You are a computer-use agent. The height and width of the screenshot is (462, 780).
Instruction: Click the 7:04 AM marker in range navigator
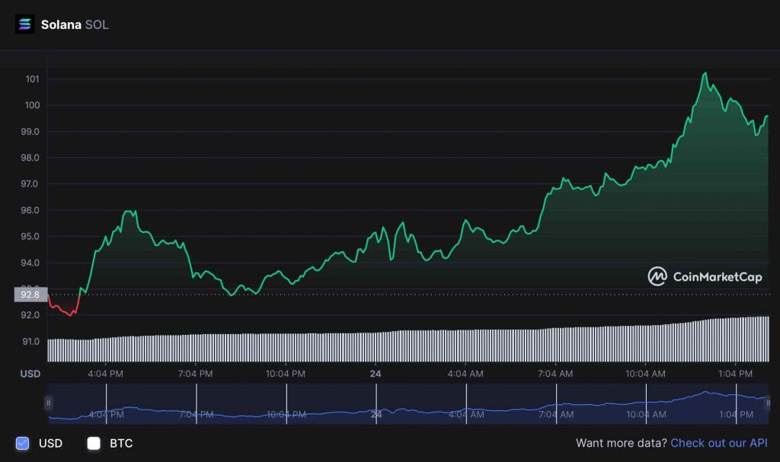(556, 413)
